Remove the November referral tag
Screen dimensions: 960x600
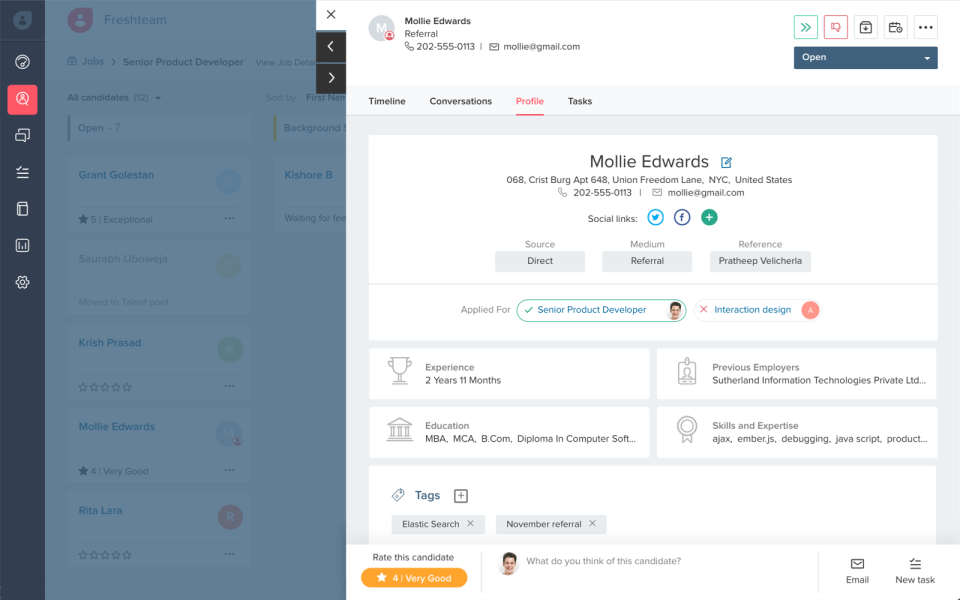point(592,523)
